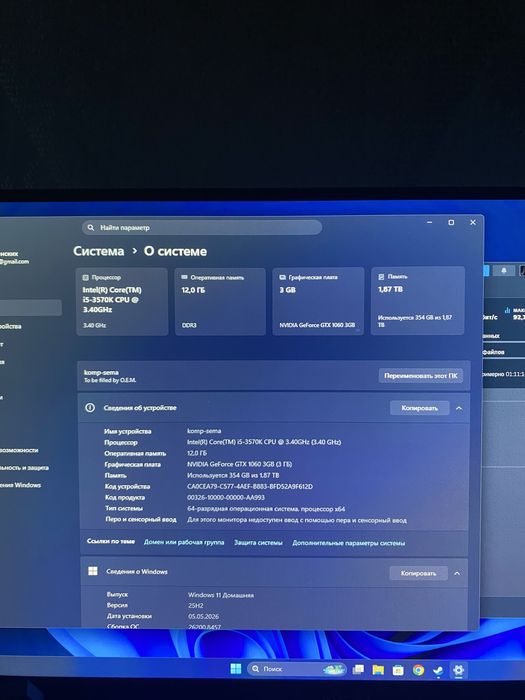This screenshot has width=525, height=700.
Task: Open File Explorer from the taskbar
Action: tap(378, 670)
